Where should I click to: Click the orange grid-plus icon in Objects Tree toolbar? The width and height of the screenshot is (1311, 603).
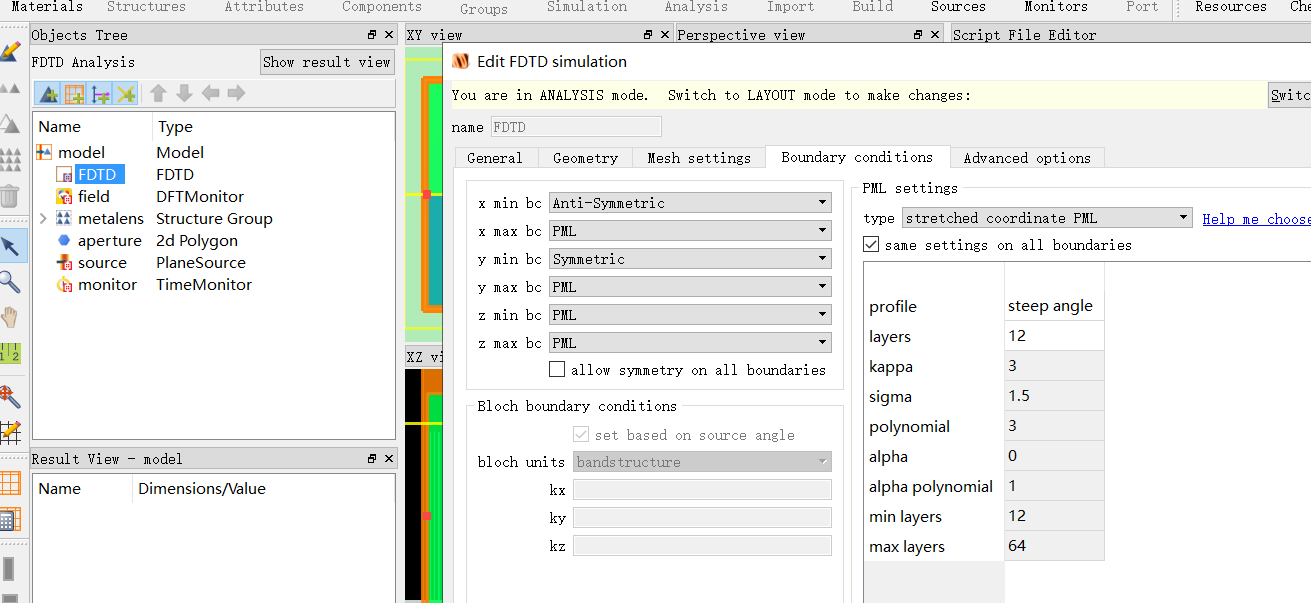coord(73,94)
